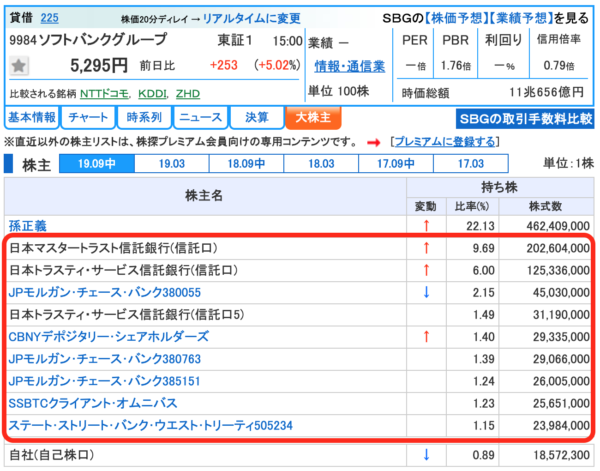The height and width of the screenshot is (471, 600).
Task: Switch to realtime price link
Action: pos(251,18)
